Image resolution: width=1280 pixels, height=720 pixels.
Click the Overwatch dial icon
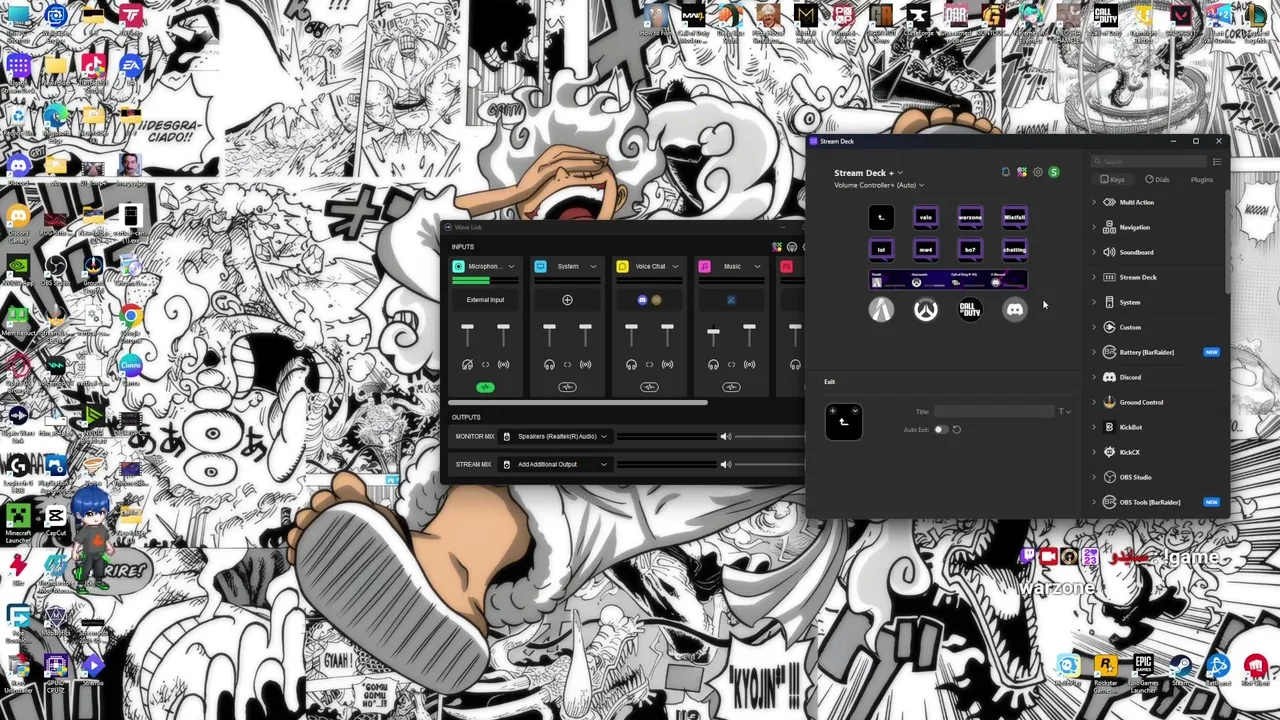pos(926,310)
